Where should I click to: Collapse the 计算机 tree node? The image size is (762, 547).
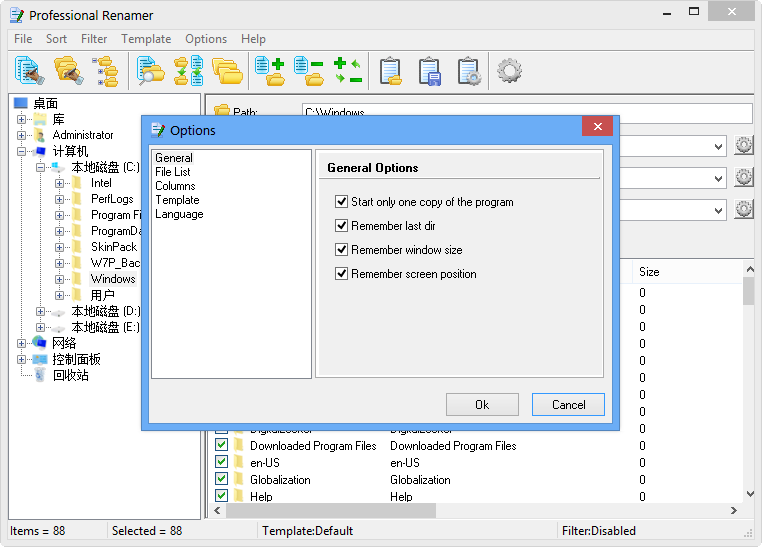pos(21,152)
